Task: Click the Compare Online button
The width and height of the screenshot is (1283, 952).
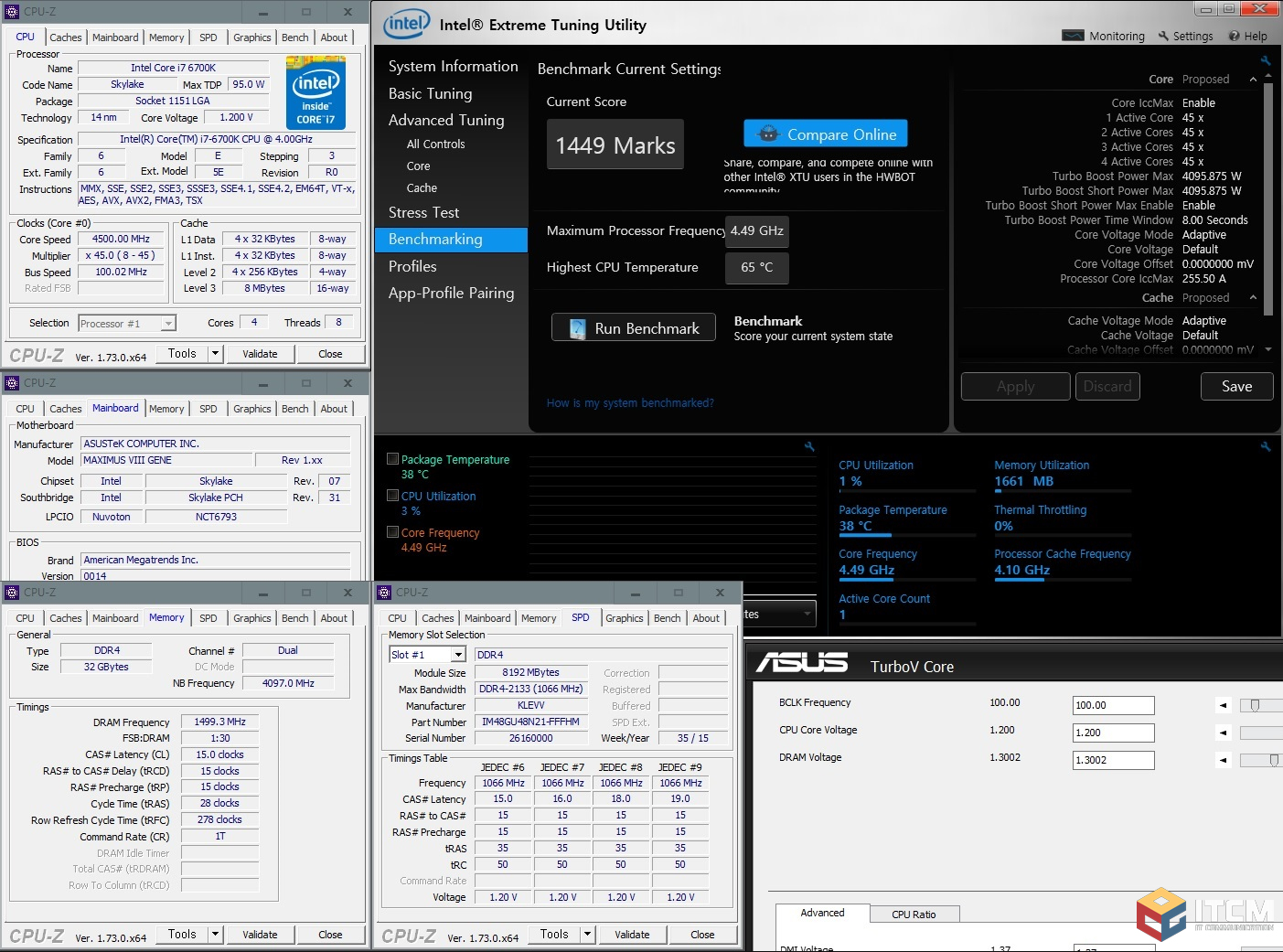Action: point(826,134)
